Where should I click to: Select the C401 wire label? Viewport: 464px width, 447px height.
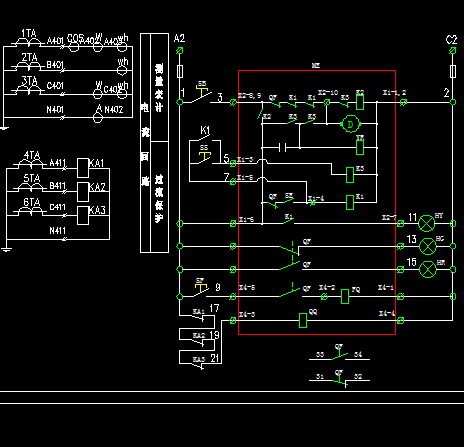55,86
